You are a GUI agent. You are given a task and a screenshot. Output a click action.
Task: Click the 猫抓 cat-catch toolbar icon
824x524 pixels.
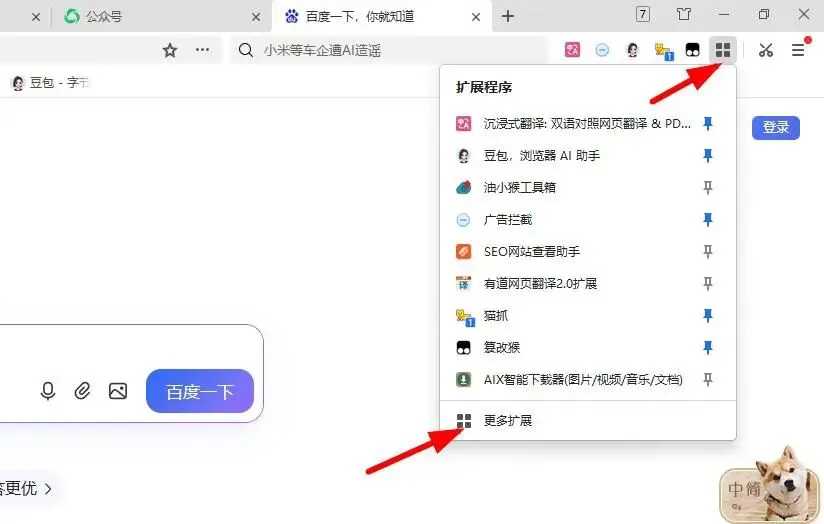click(x=664, y=51)
